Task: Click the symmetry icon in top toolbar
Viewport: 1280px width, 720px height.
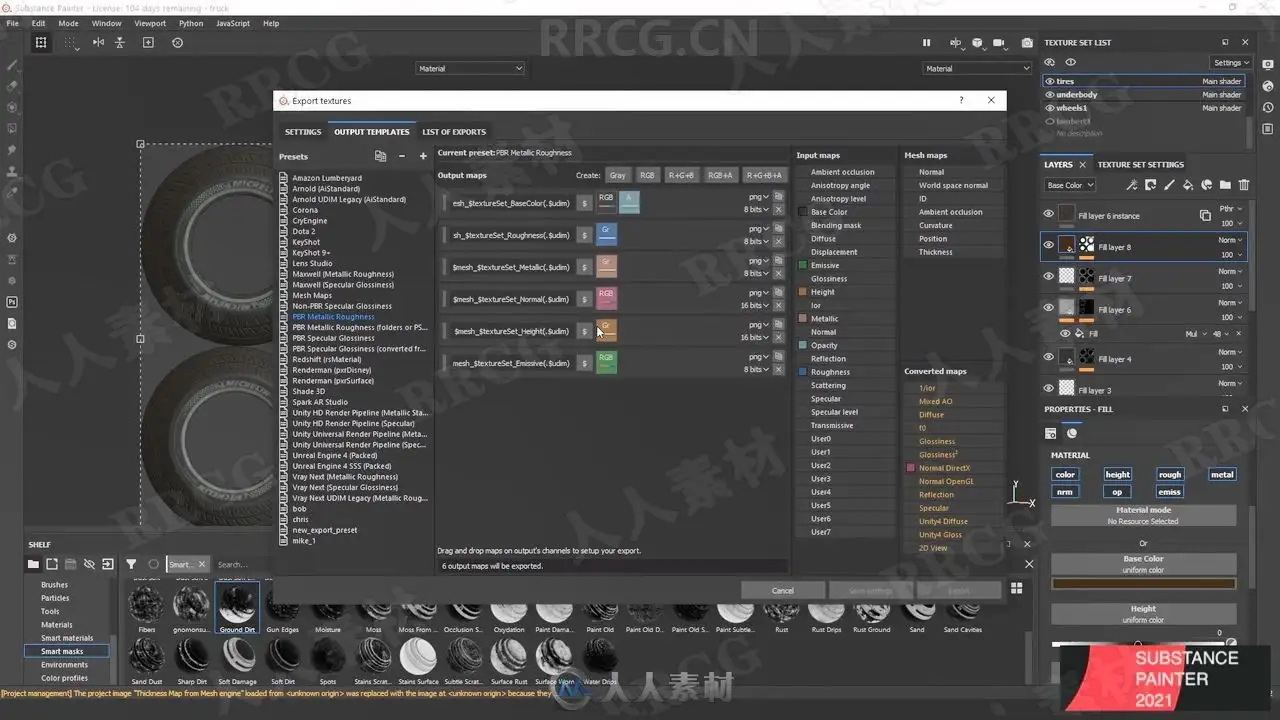Action: (98, 42)
